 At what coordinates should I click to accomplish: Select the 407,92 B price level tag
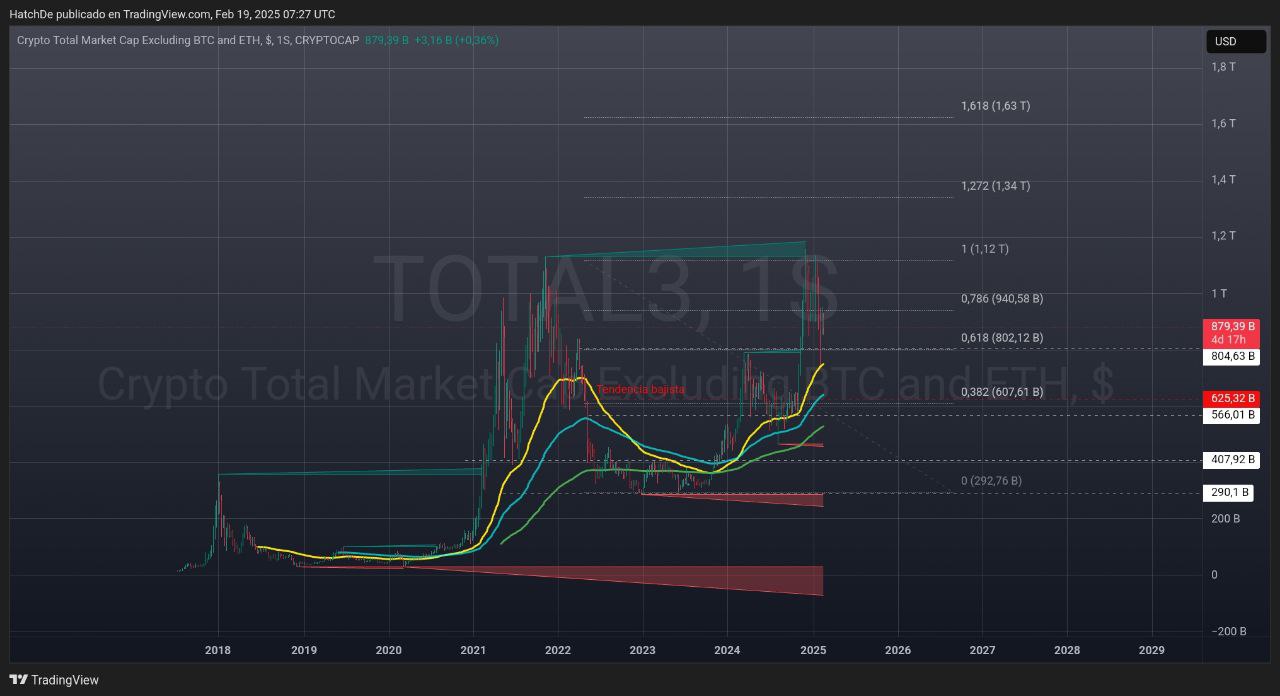click(x=1232, y=461)
